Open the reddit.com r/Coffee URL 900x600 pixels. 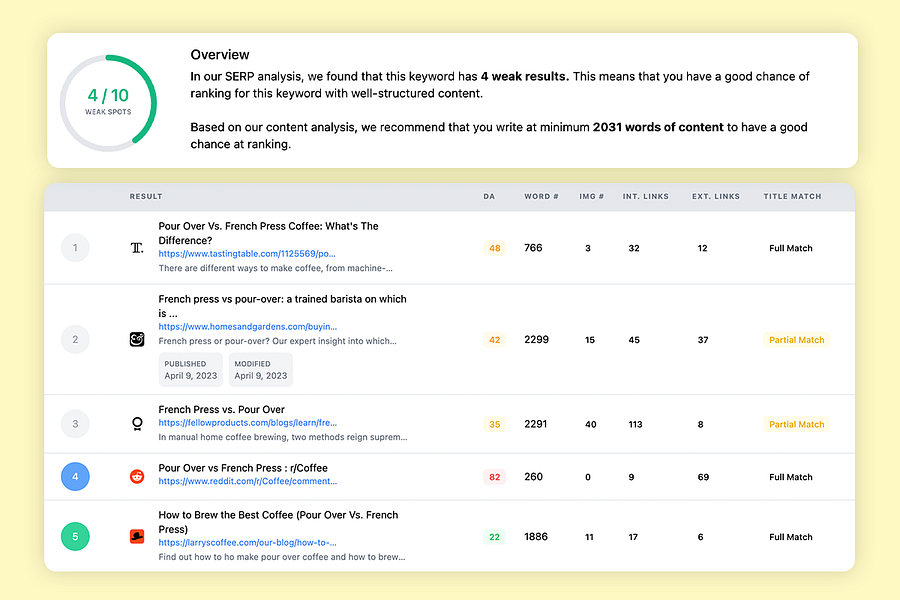[247, 481]
